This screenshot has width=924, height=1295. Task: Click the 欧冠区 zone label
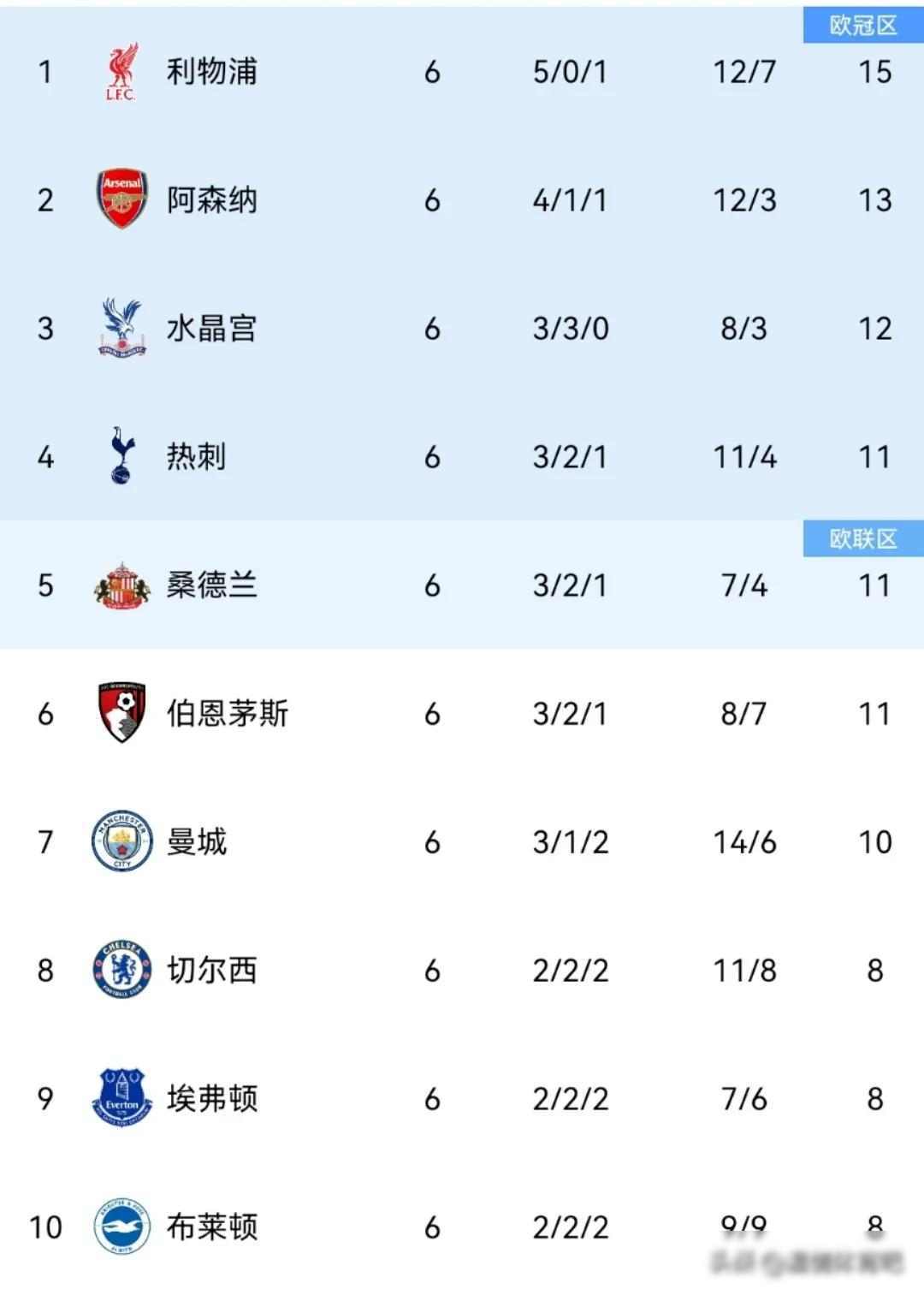(x=862, y=26)
